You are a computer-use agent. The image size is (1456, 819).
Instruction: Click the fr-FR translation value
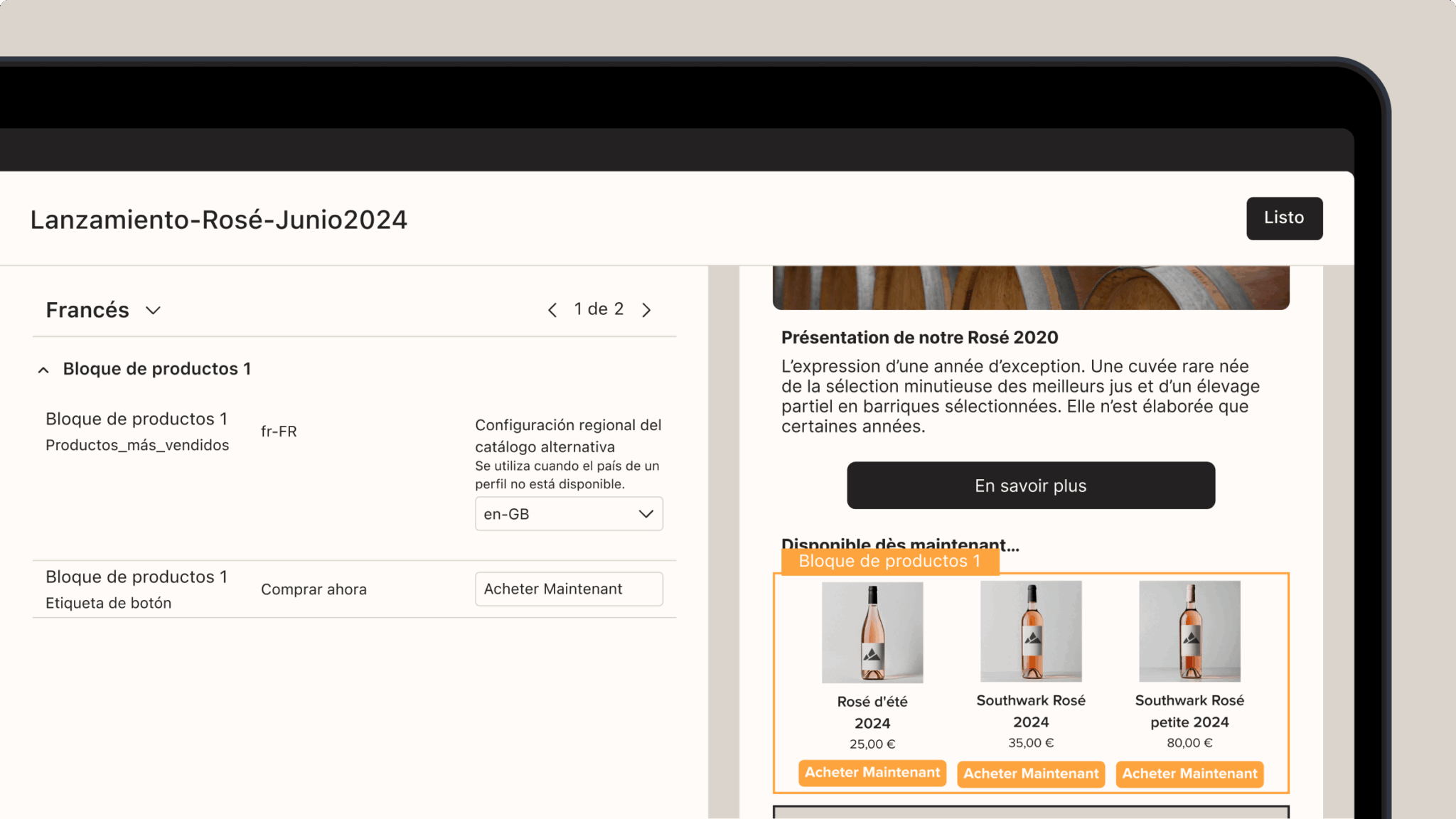click(278, 431)
